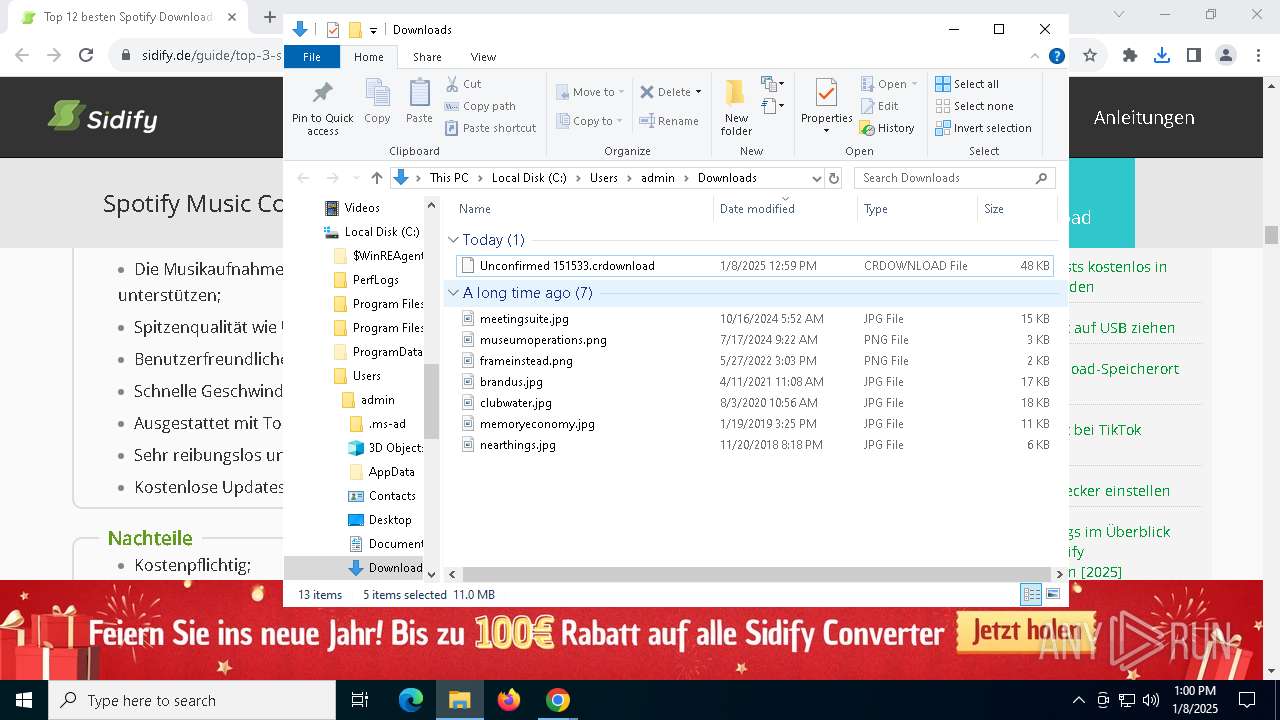
Task: Click the Rename ribbon button
Action: (x=669, y=121)
